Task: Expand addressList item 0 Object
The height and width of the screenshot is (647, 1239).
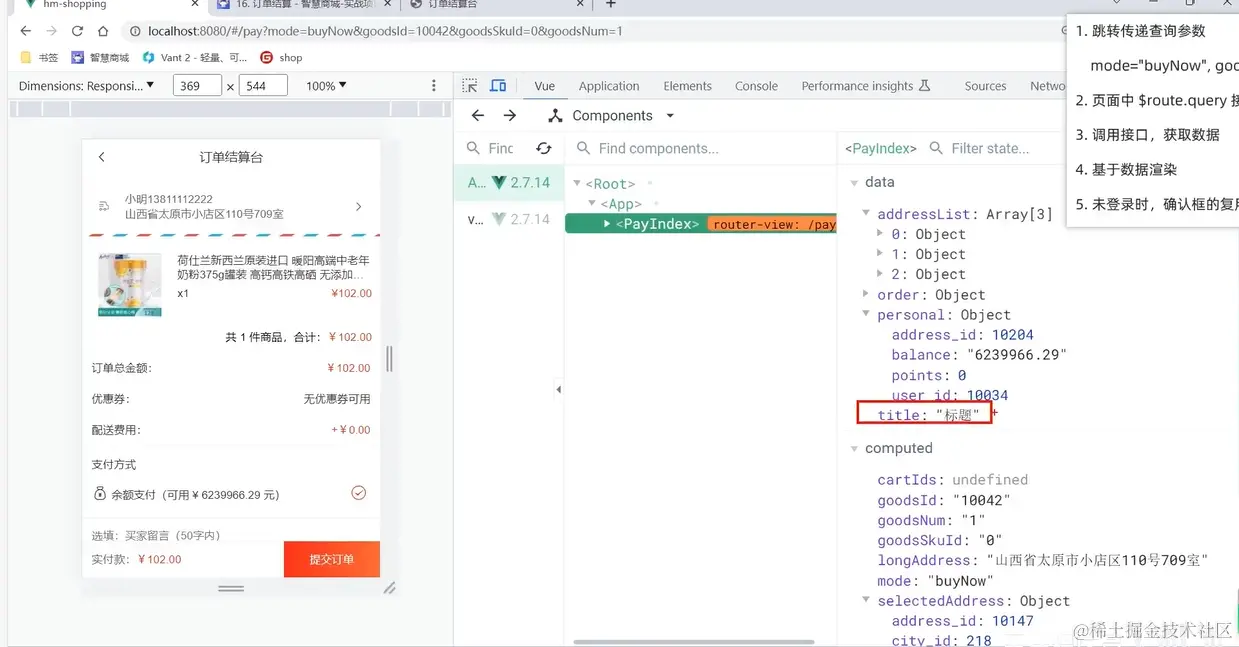Action: [x=881, y=234]
